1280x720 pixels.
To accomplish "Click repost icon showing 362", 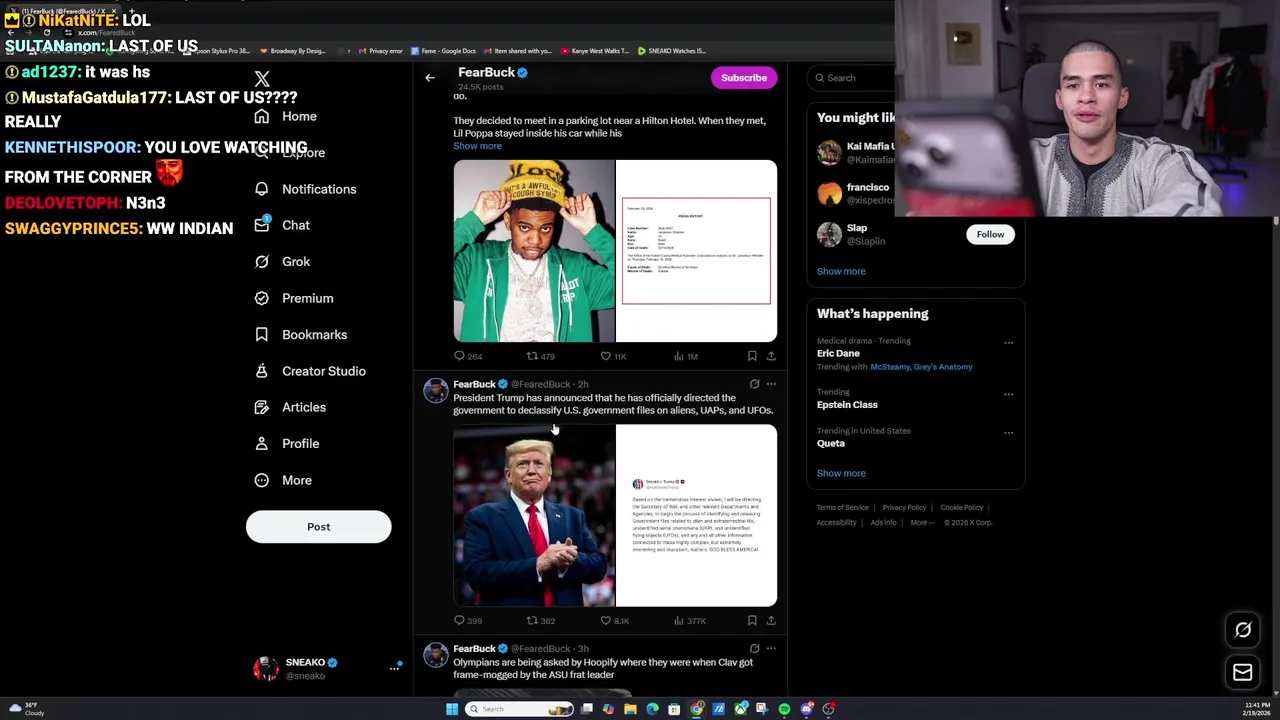I will click(532, 621).
